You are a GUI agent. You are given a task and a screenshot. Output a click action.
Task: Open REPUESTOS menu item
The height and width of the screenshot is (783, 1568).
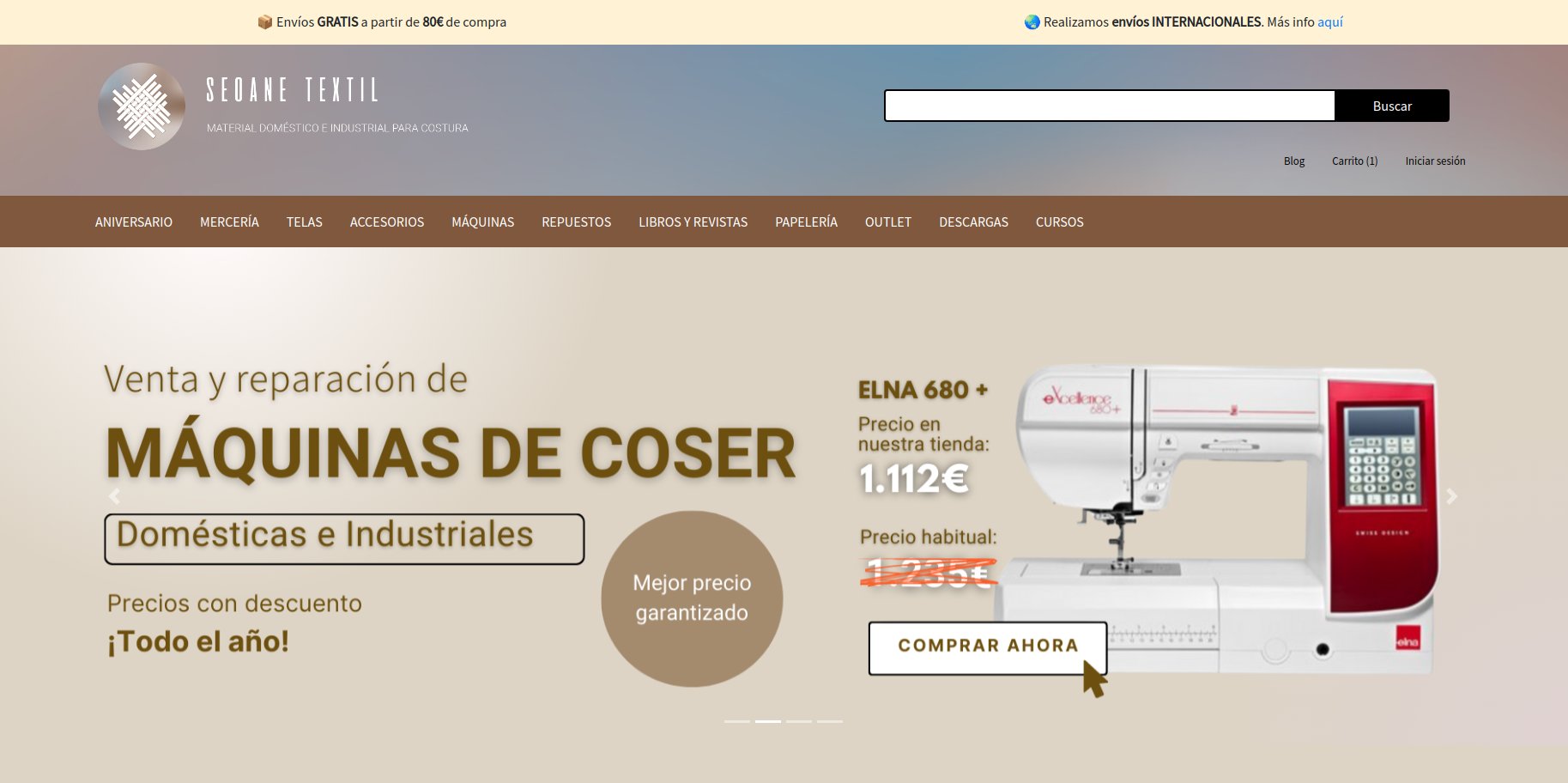click(x=577, y=222)
